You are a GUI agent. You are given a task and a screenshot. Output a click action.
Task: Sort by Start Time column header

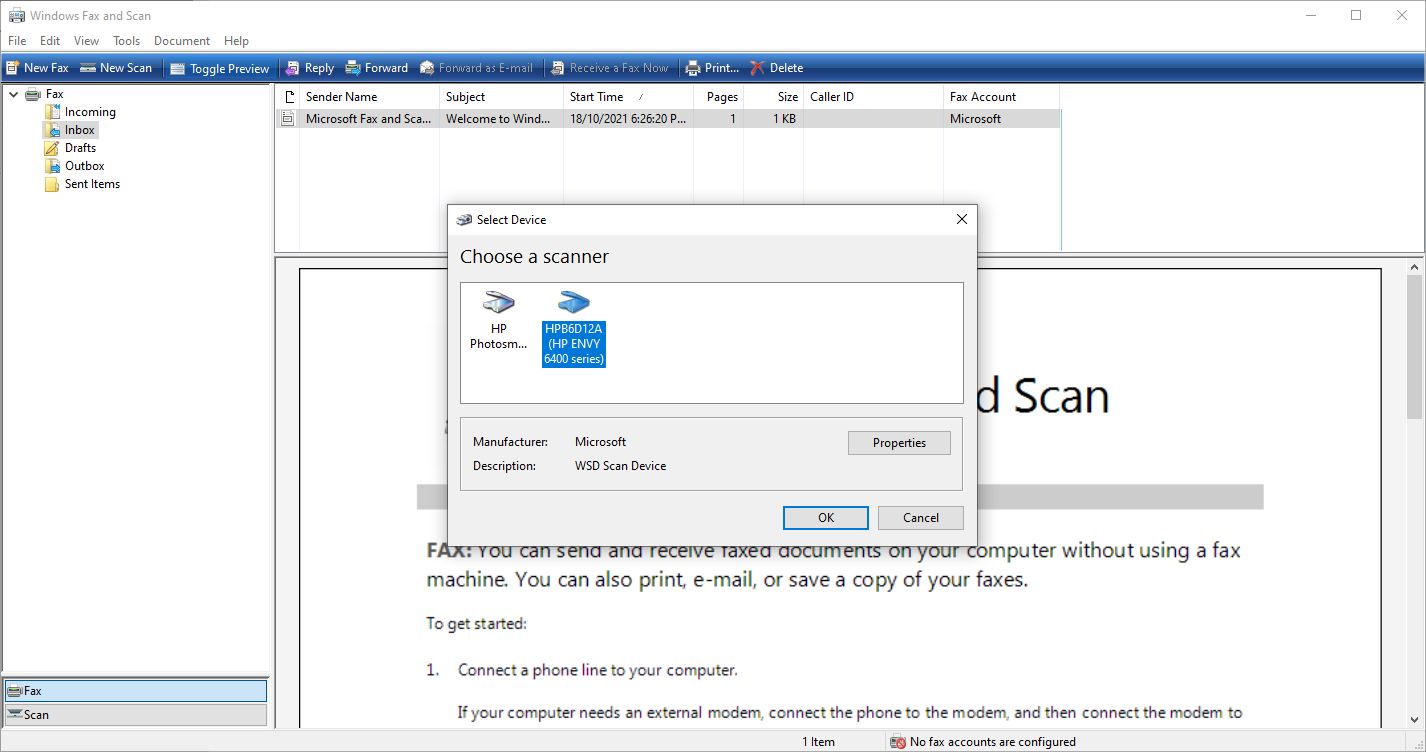628,97
